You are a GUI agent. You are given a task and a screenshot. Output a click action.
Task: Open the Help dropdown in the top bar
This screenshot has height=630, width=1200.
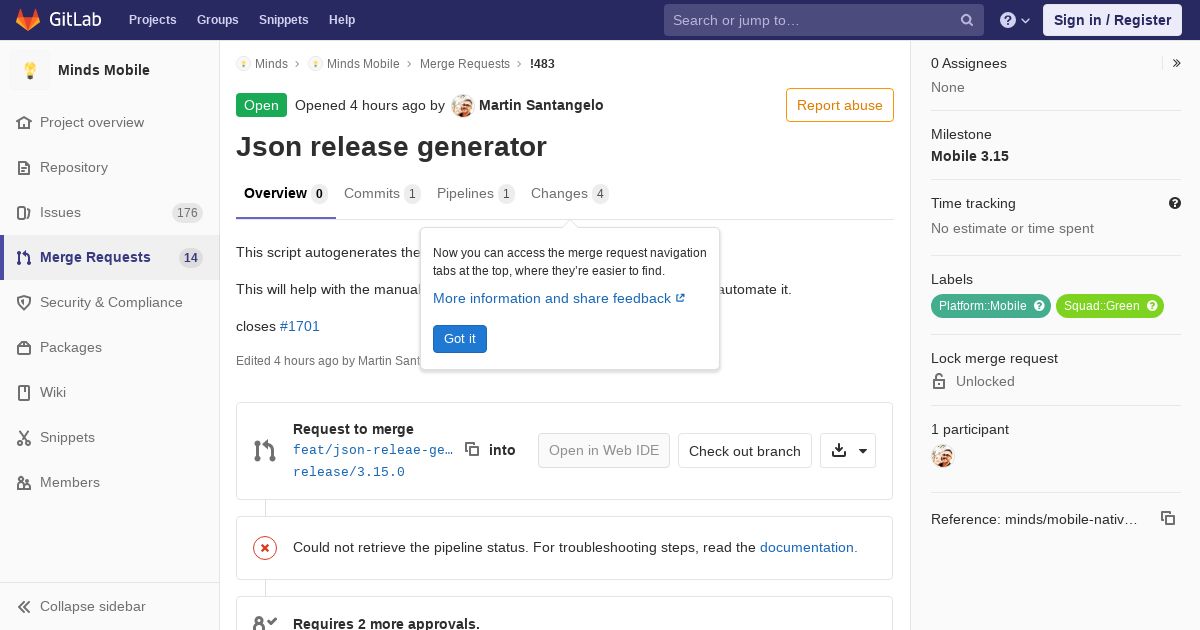1015,20
